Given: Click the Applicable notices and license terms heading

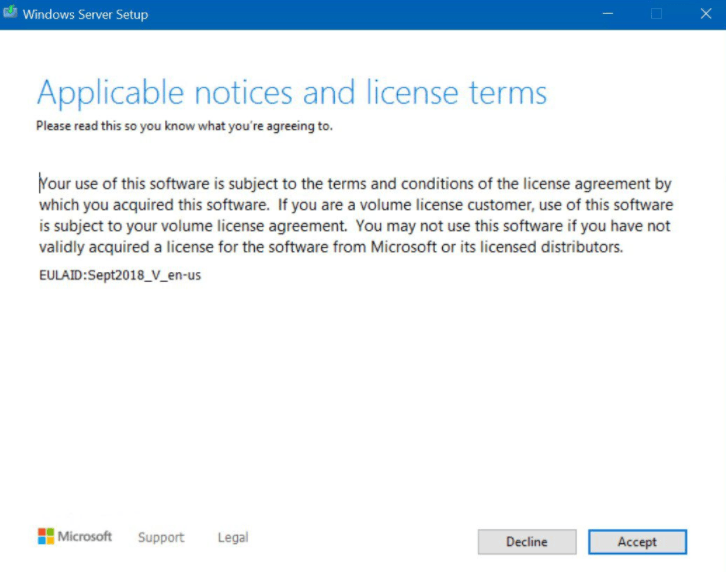Looking at the screenshot, I should (x=292, y=93).
